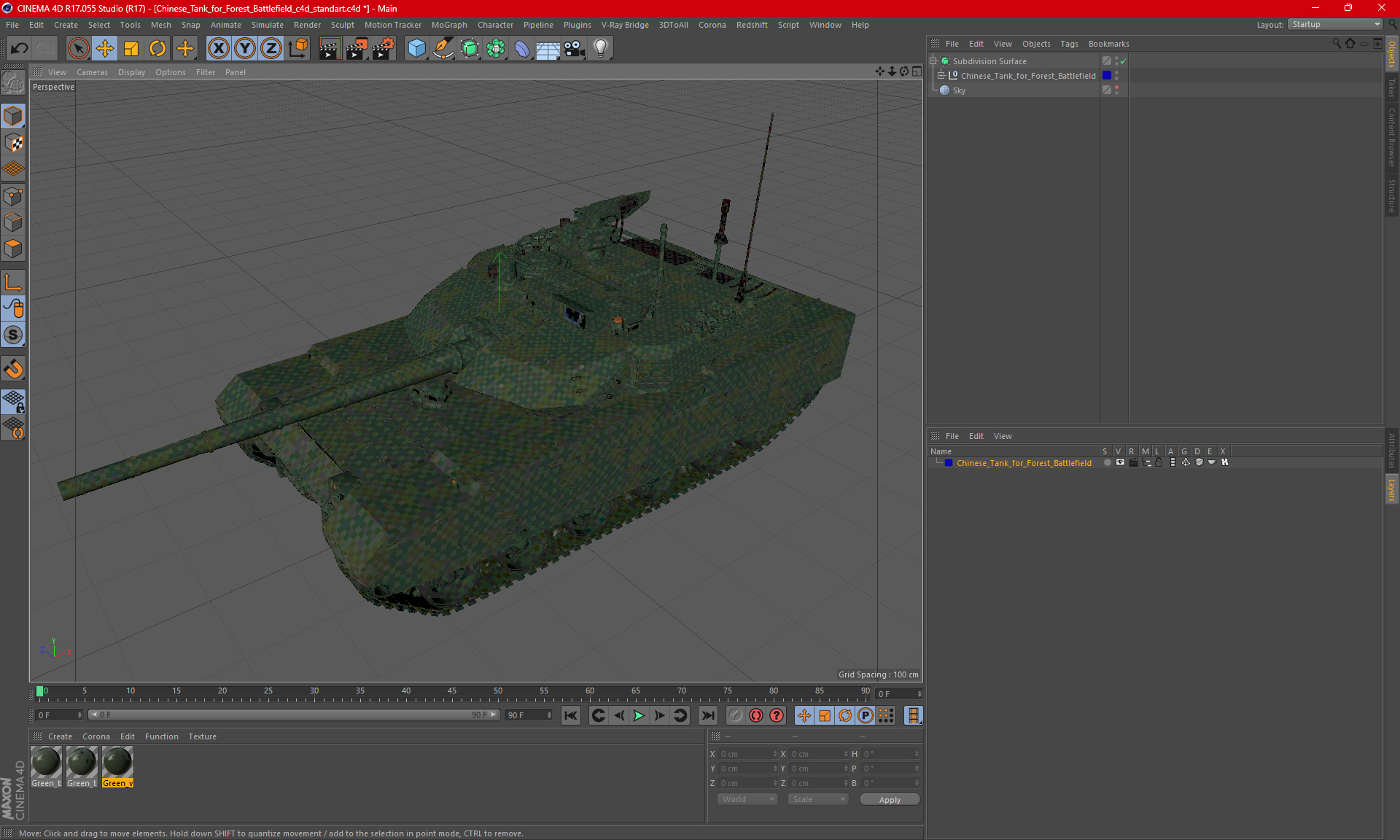This screenshot has width=1400, height=840.
Task: Play animation forwards
Action: [639, 715]
